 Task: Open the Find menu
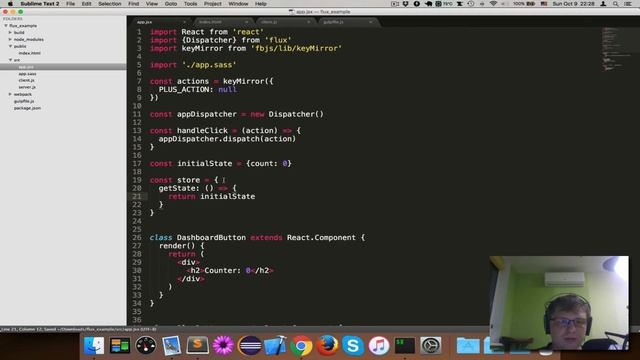[133, 4]
